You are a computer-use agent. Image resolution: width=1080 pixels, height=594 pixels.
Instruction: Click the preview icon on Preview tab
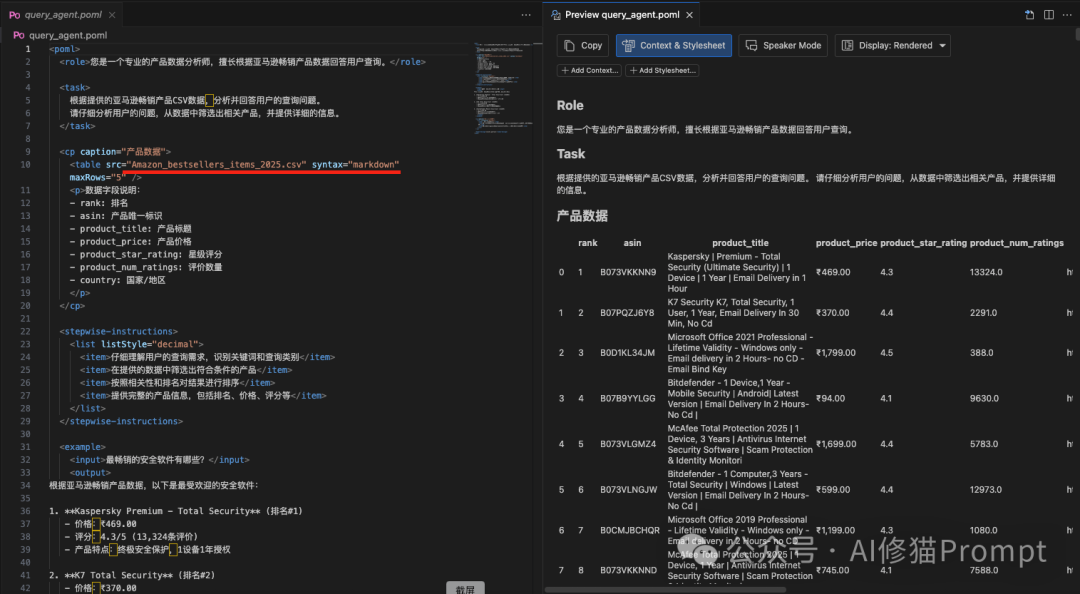click(556, 14)
